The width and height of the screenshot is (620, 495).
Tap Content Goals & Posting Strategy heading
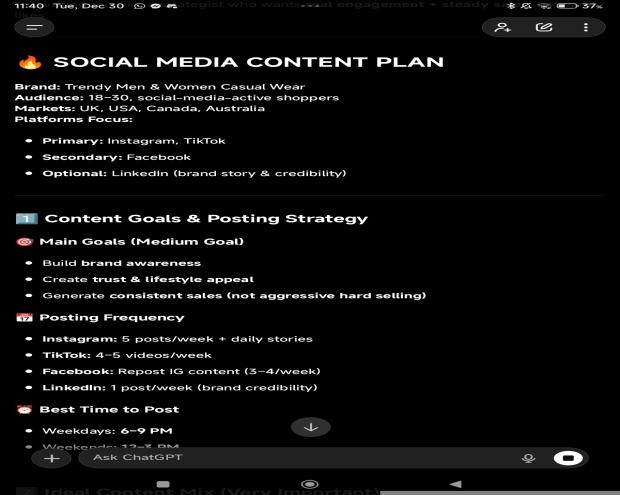206,219
